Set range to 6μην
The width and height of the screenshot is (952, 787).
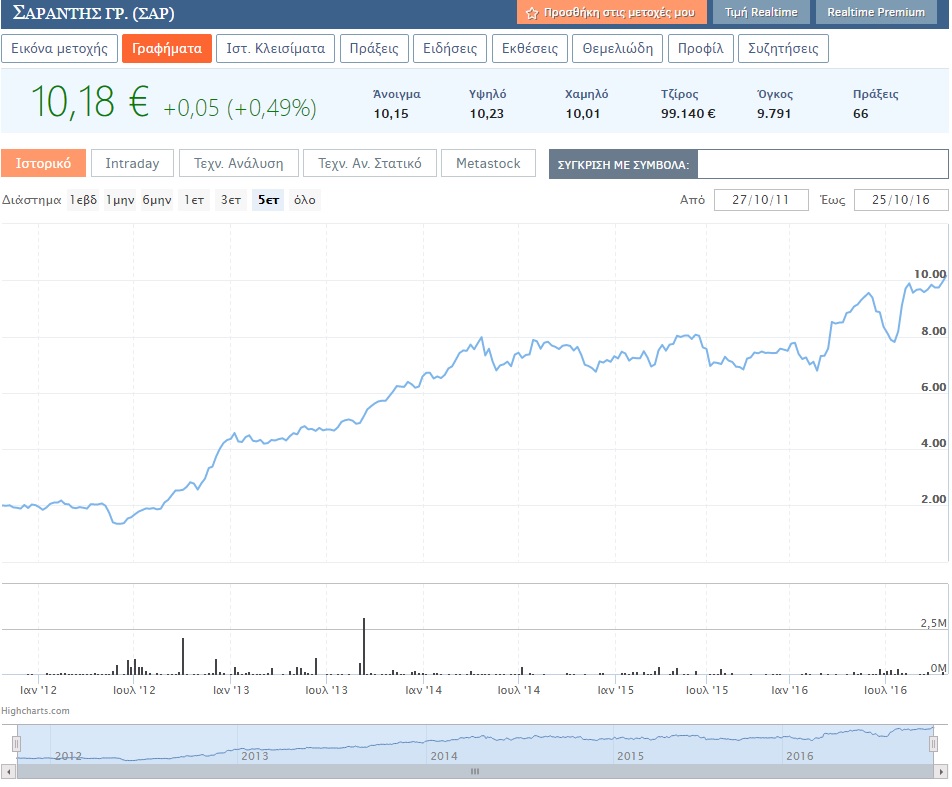point(157,200)
